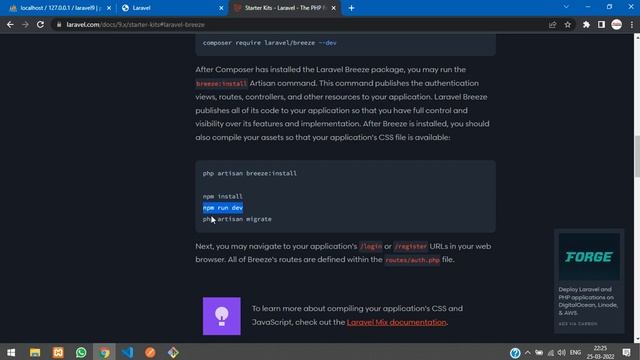640x360 pixels.
Task: Click the ENG language indicator
Action: (x=575, y=352)
